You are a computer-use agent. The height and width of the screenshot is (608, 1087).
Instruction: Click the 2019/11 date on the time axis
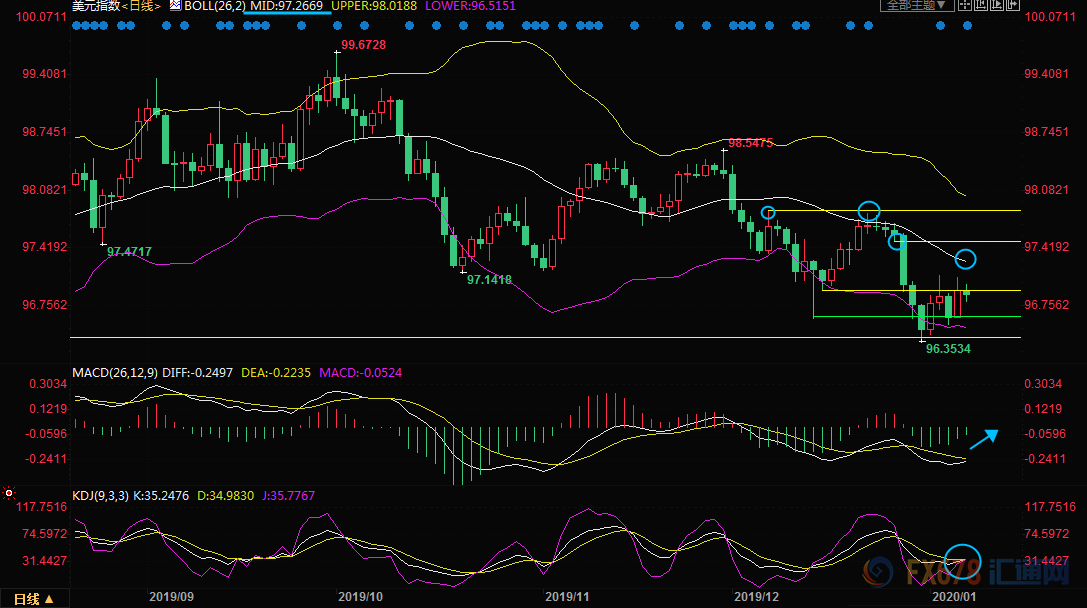tap(567, 596)
